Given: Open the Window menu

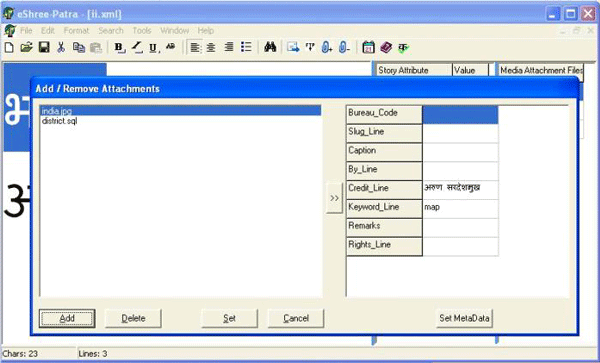Looking at the screenshot, I should [x=174, y=31].
